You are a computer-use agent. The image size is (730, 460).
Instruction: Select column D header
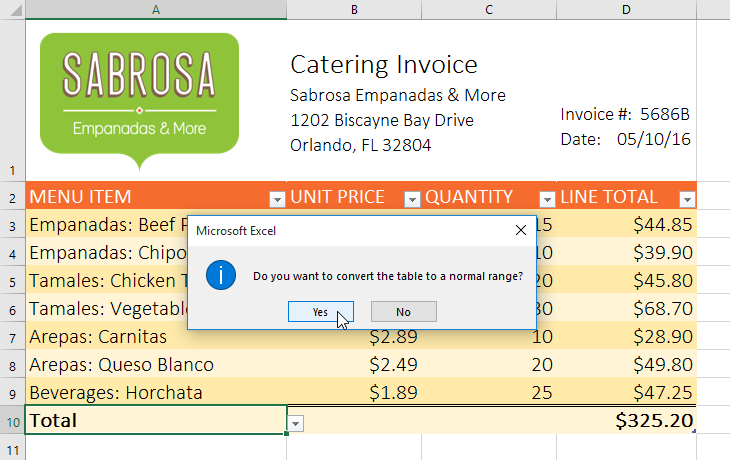tap(626, 9)
